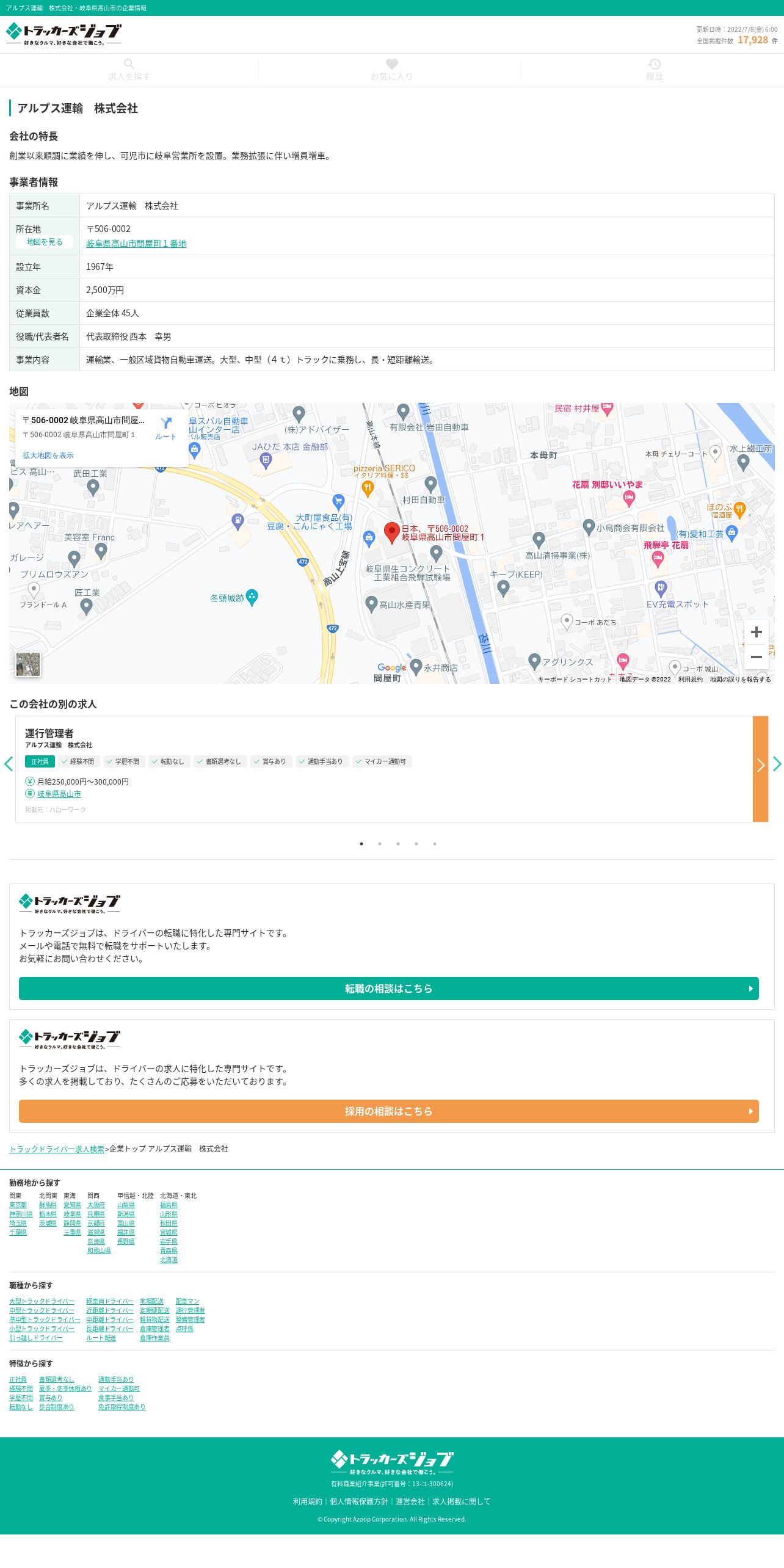This screenshot has width=784, height=1568.
Task: Open the 求人を探す search tab
Action: point(129,70)
